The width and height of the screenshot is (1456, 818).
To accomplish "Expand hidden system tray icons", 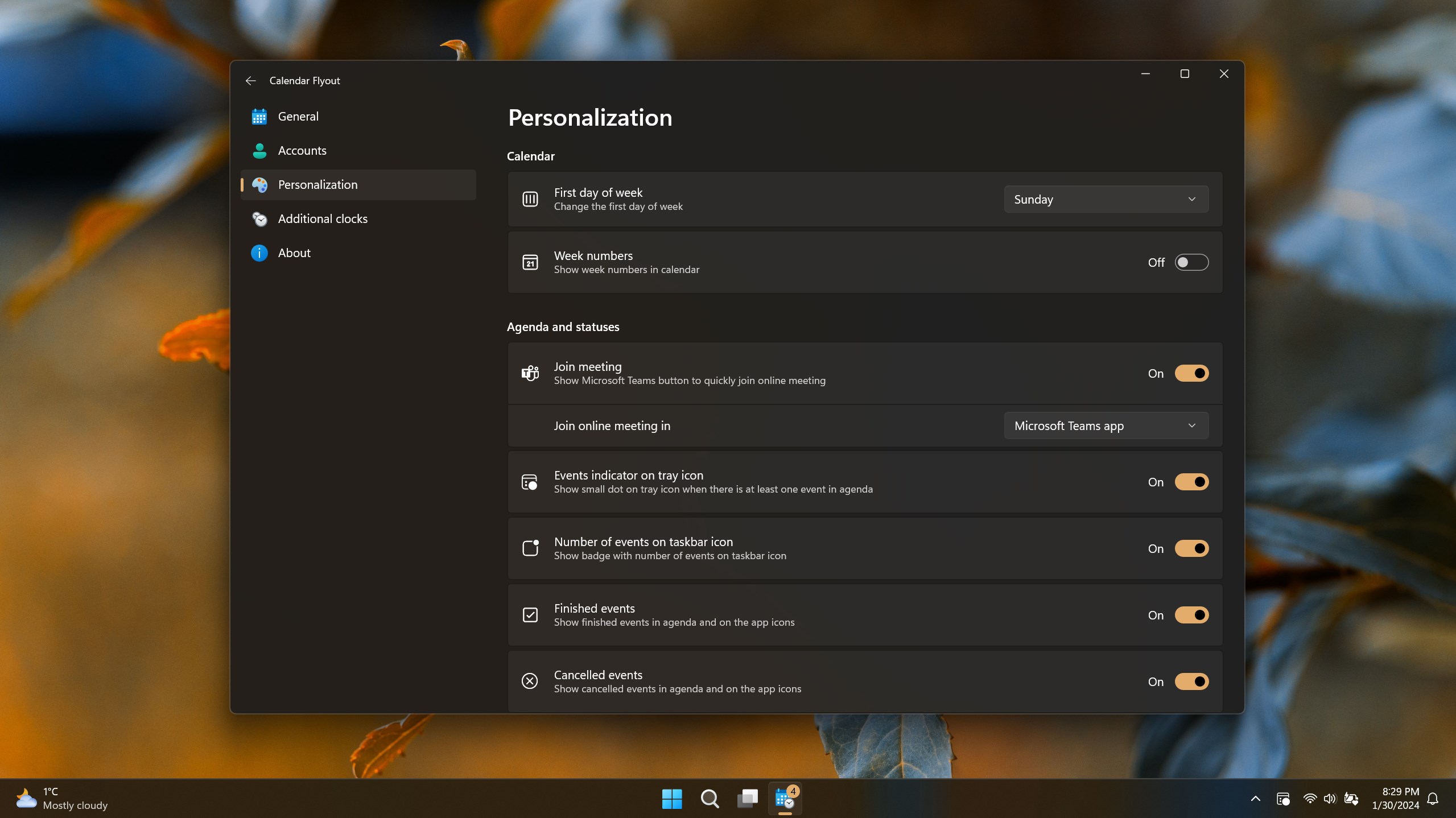I will click(1255, 799).
